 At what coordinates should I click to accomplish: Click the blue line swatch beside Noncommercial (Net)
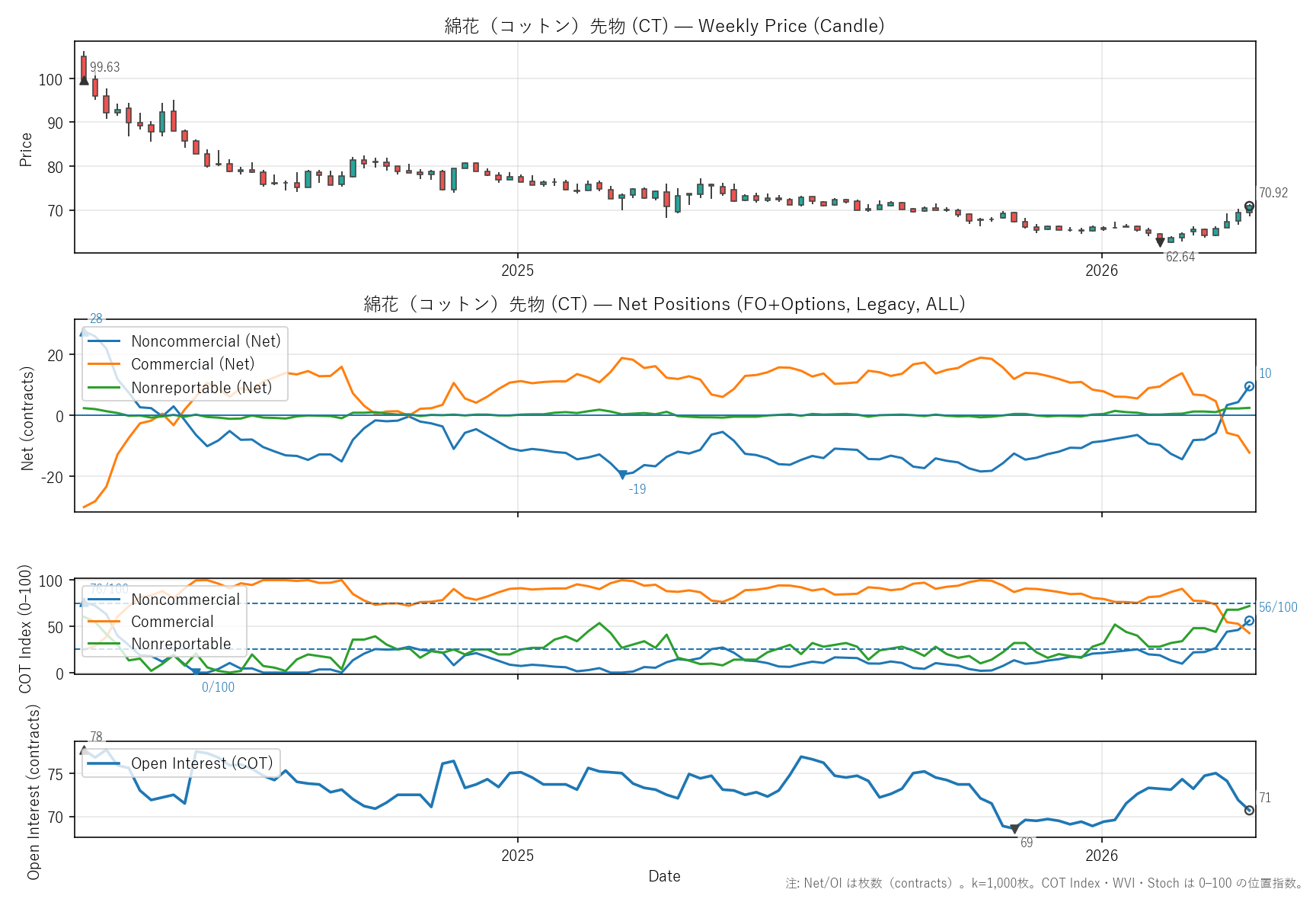click(x=104, y=341)
